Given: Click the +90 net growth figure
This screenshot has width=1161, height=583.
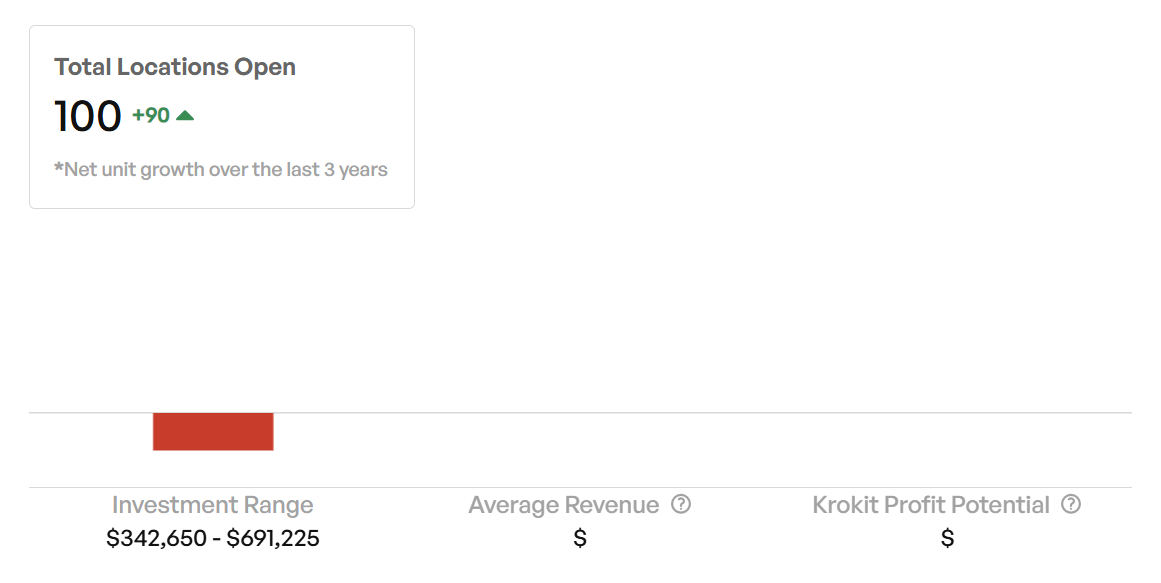Looking at the screenshot, I should 151,116.
